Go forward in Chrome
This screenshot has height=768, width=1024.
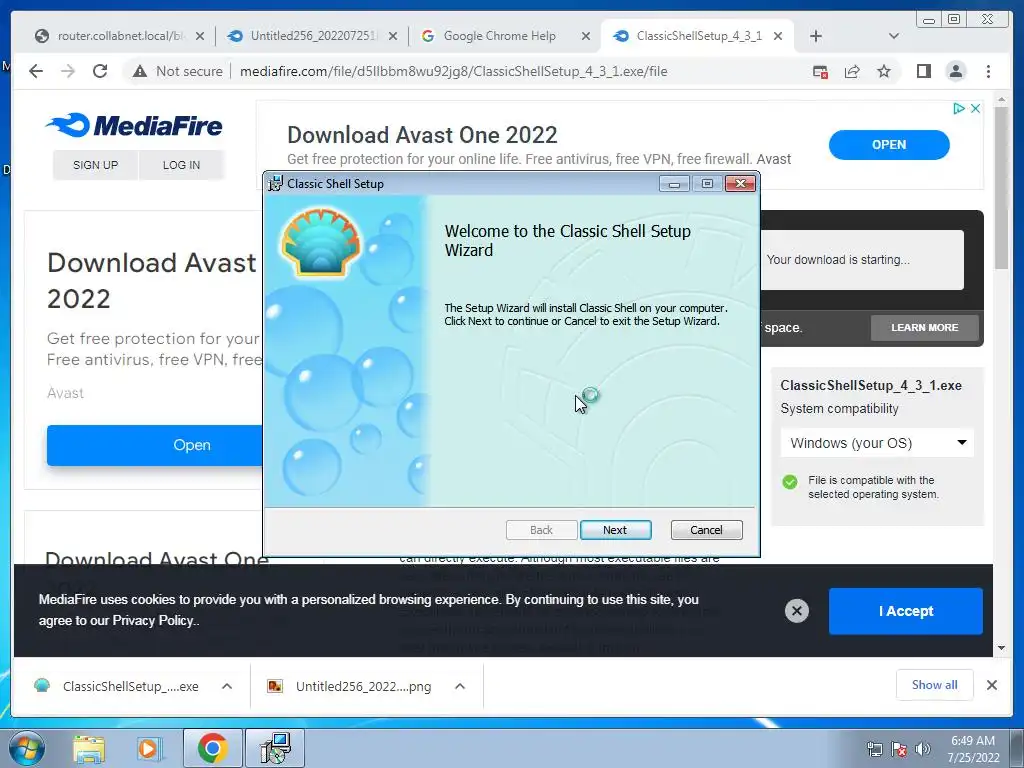(68, 71)
